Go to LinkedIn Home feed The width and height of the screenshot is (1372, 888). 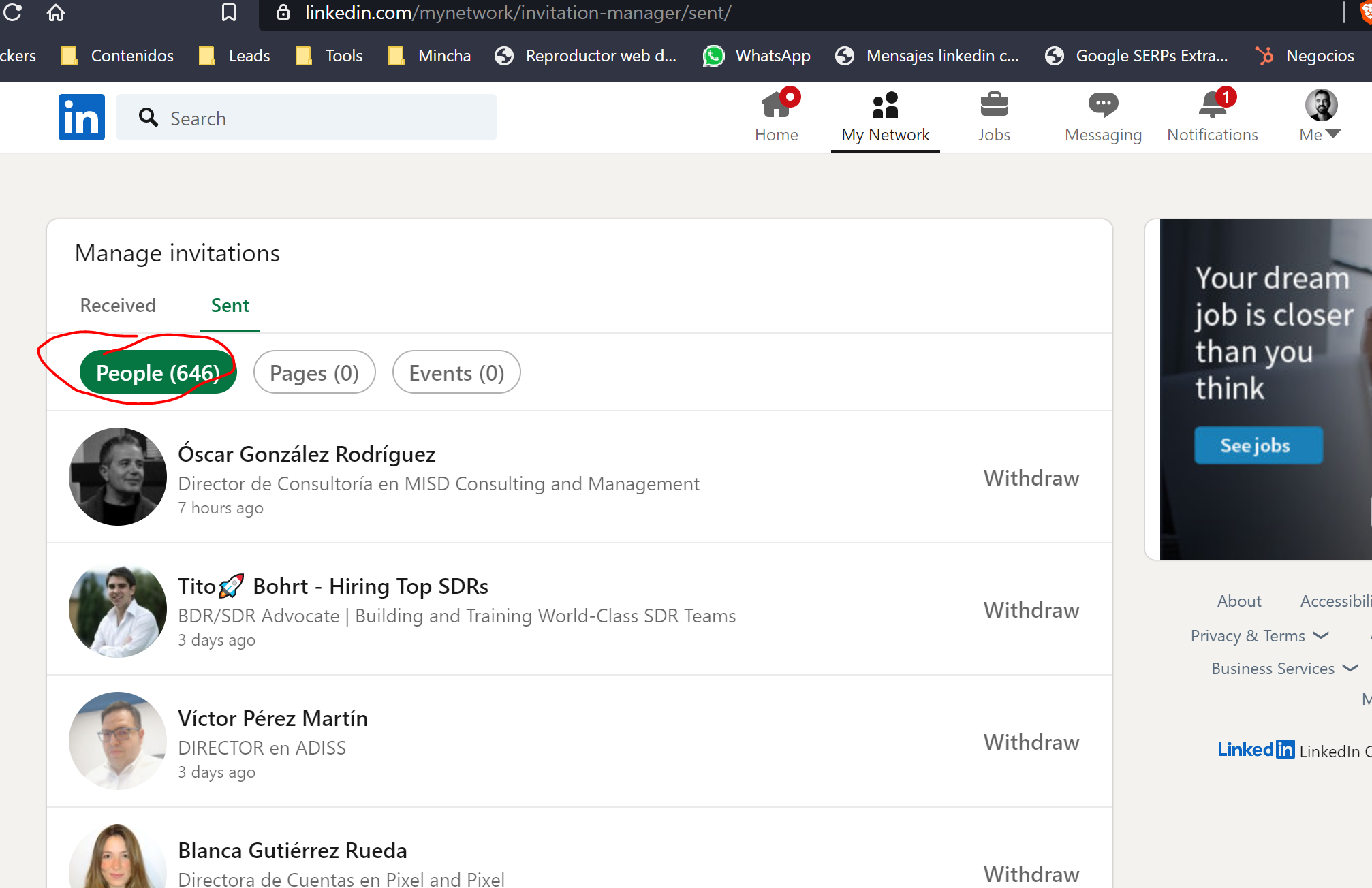tap(777, 116)
